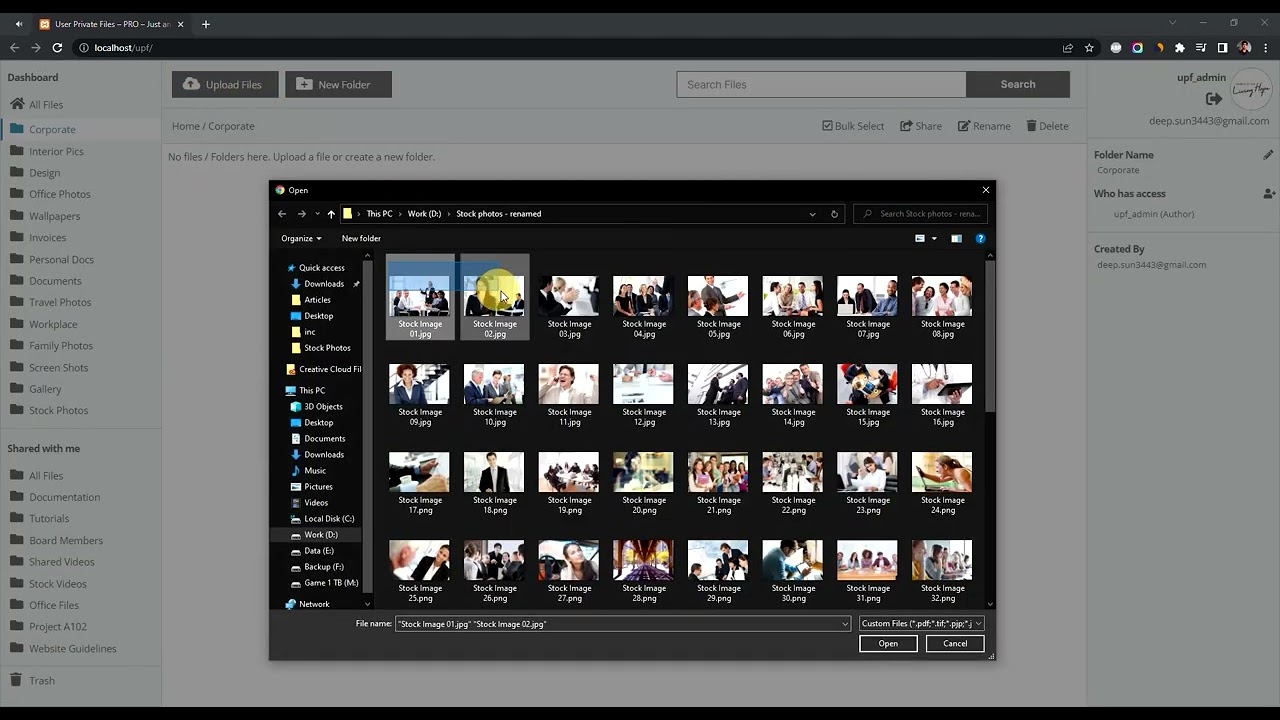The image size is (1280, 720).
Task: Toggle the preview pane icon
Action: coord(956,238)
